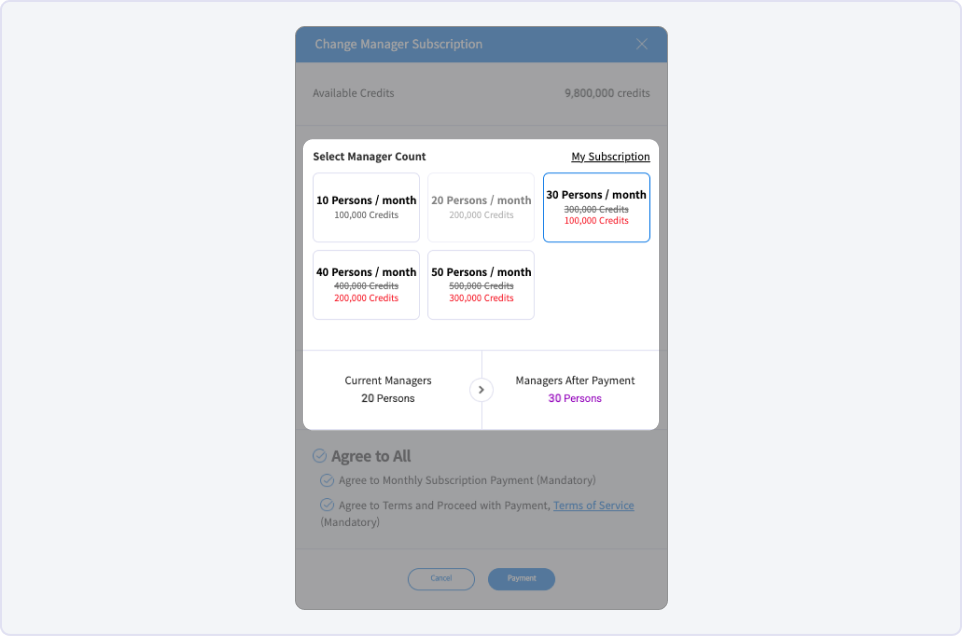962x636 pixels.
Task: Close the Change Manager Subscription dialog
Action: 642,44
